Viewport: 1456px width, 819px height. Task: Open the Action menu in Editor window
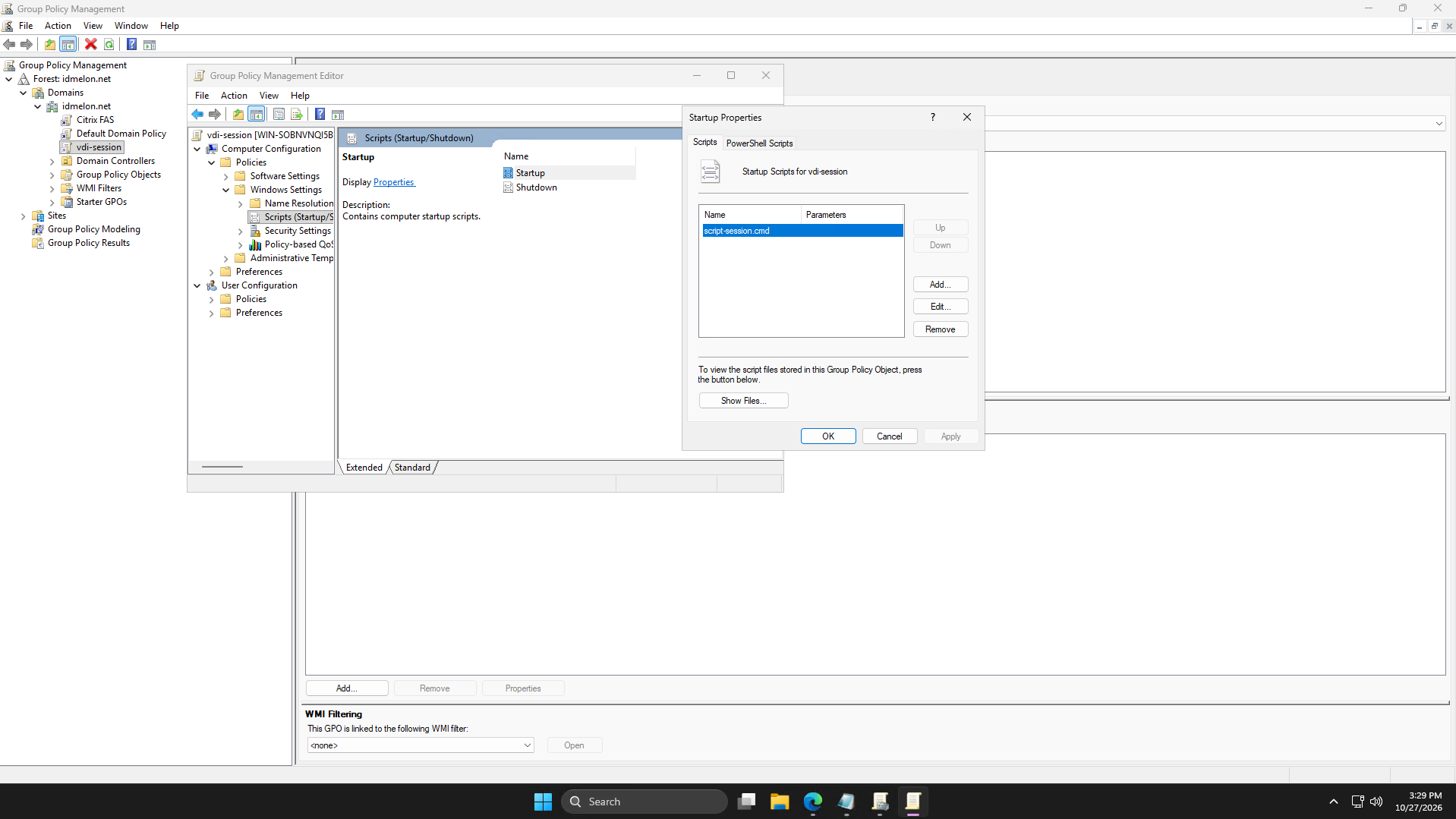pyautogui.click(x=234, y=96)
